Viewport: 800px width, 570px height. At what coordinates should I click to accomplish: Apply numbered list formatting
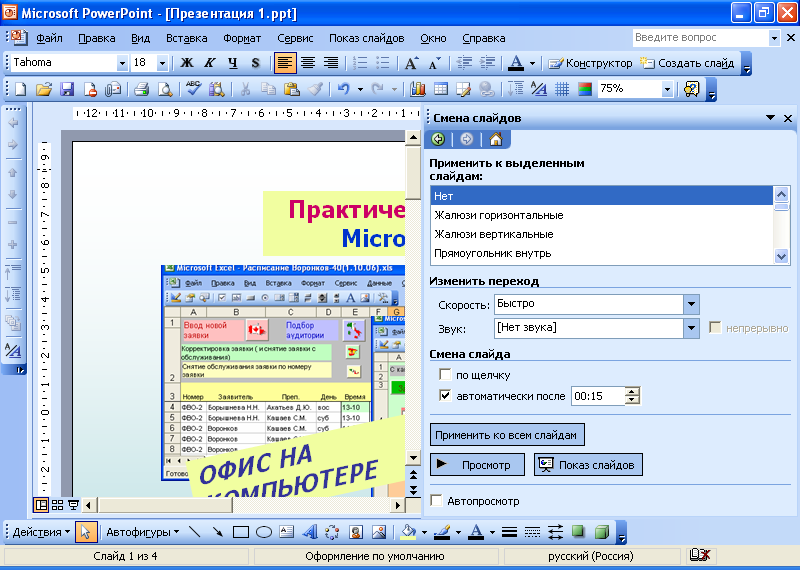[360, 63]
